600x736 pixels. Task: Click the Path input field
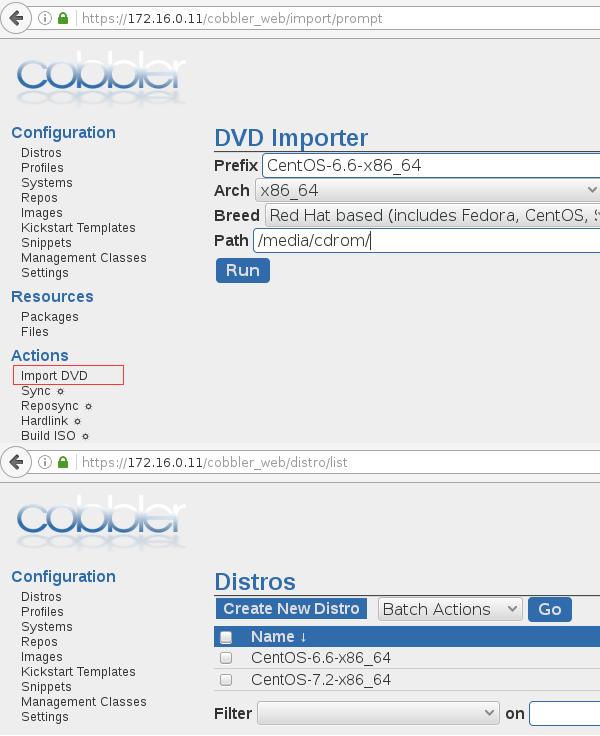pos(427,240)
